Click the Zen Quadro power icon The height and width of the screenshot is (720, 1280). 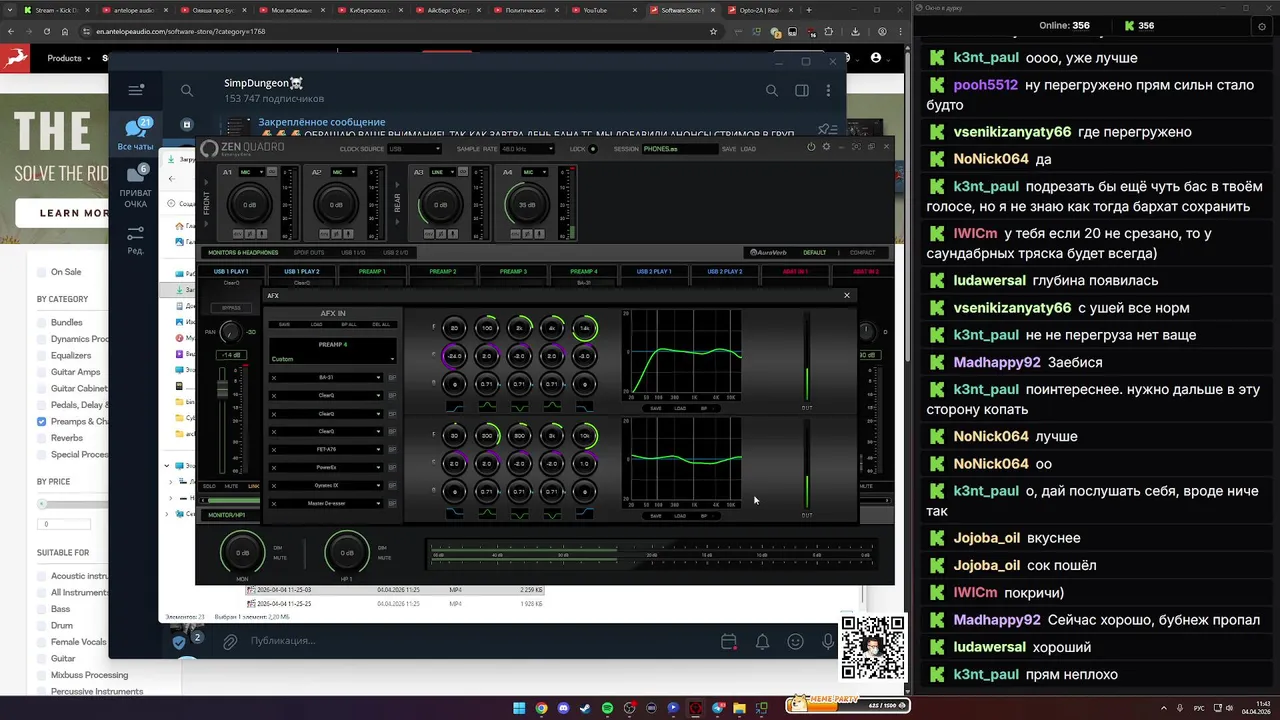811,147
